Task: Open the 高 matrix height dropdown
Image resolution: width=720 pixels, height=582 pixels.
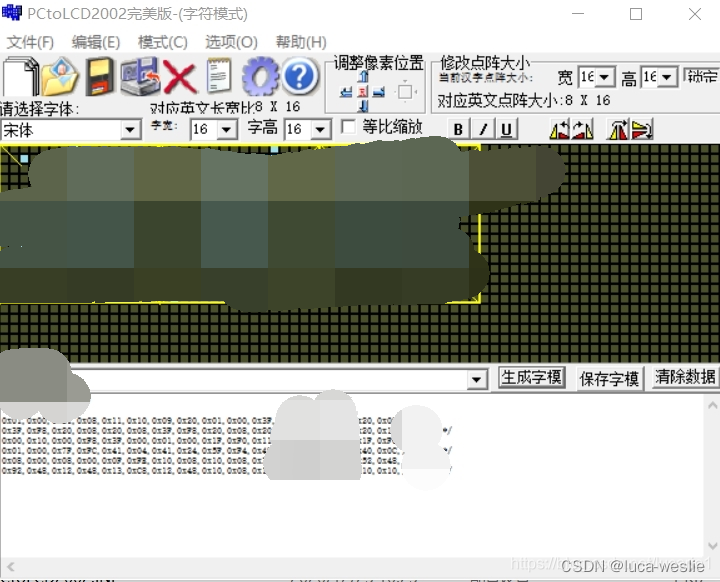Action: tap(668, 77)
